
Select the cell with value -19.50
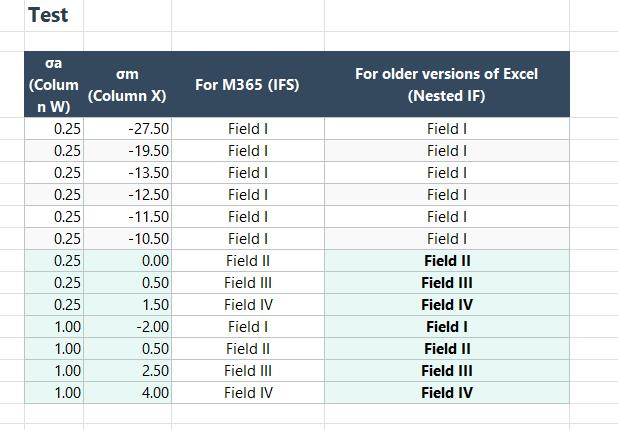pyautogui.click(x=127, y=151)
